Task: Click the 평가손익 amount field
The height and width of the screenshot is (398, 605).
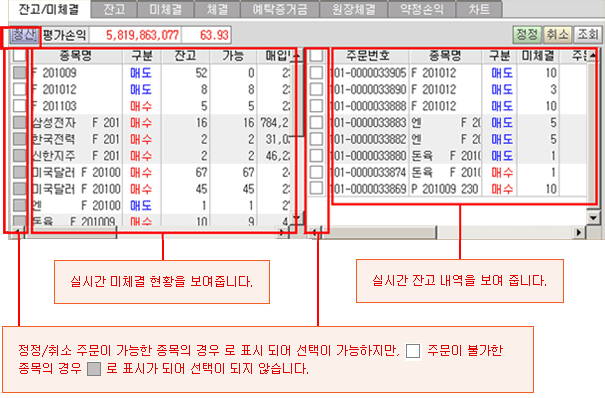Action: click(x=135, y=35)
